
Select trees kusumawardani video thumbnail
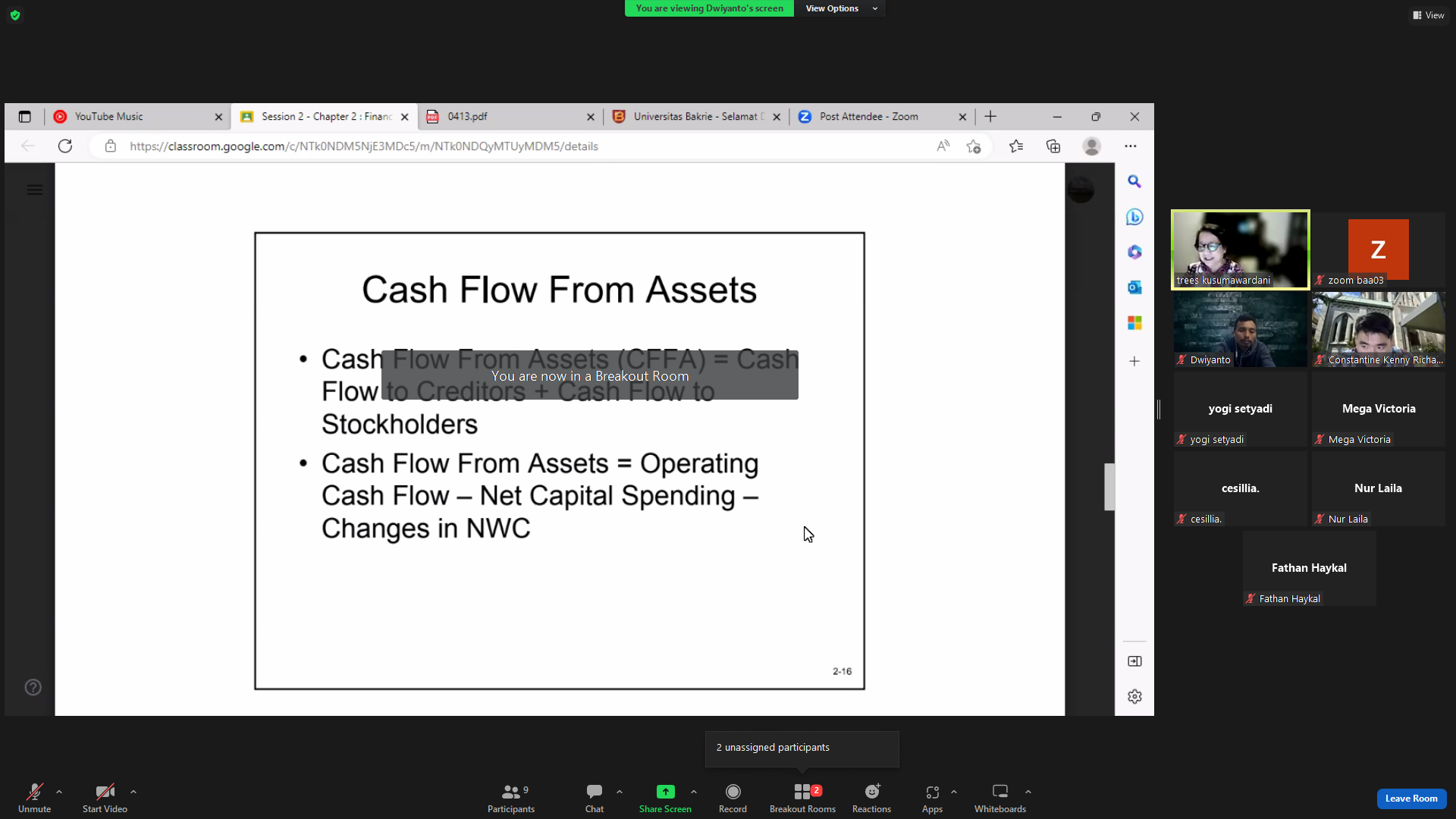pyautogui.click(x=1241, y=249)
